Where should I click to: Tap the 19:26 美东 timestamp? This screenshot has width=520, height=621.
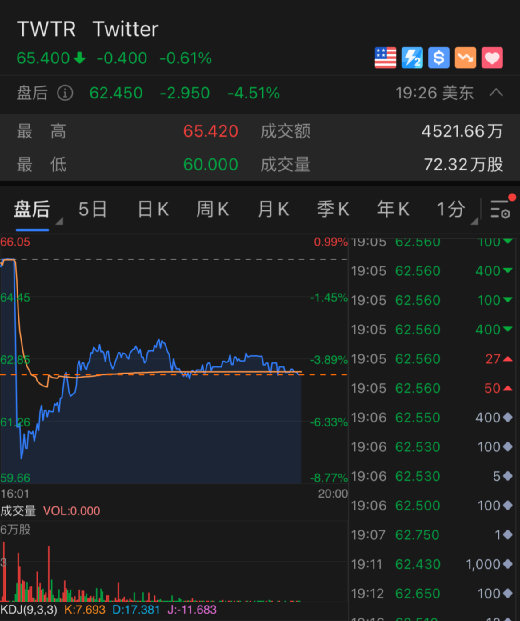tap(435, 93)
